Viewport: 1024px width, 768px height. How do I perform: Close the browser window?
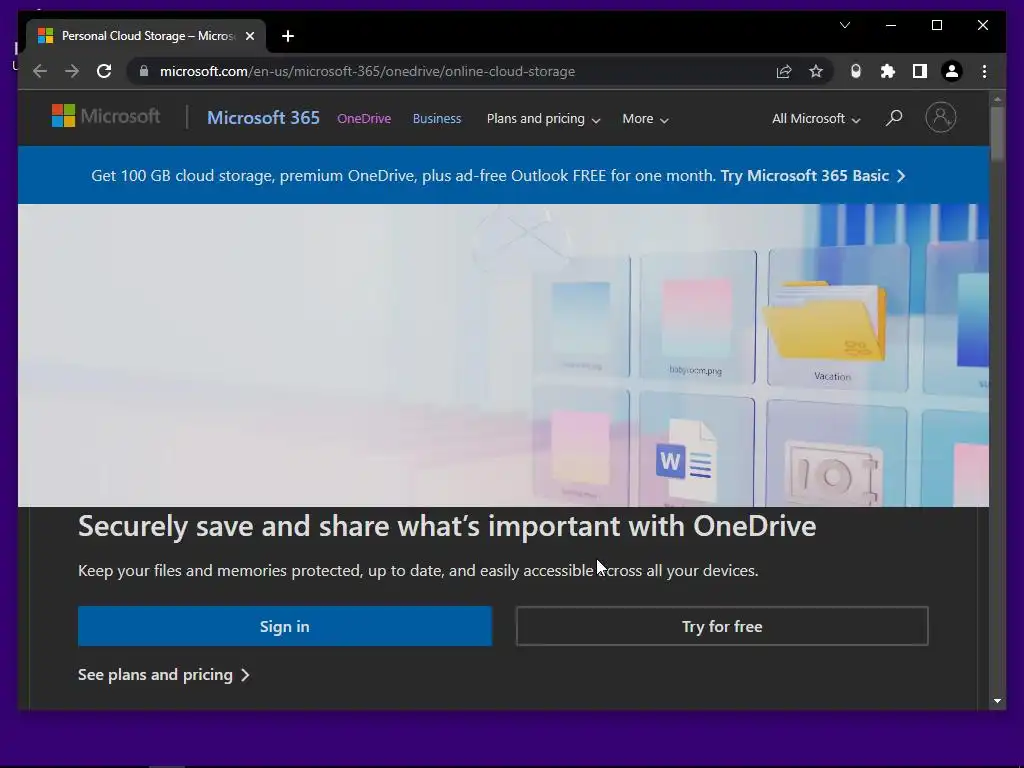coord(982,25)
